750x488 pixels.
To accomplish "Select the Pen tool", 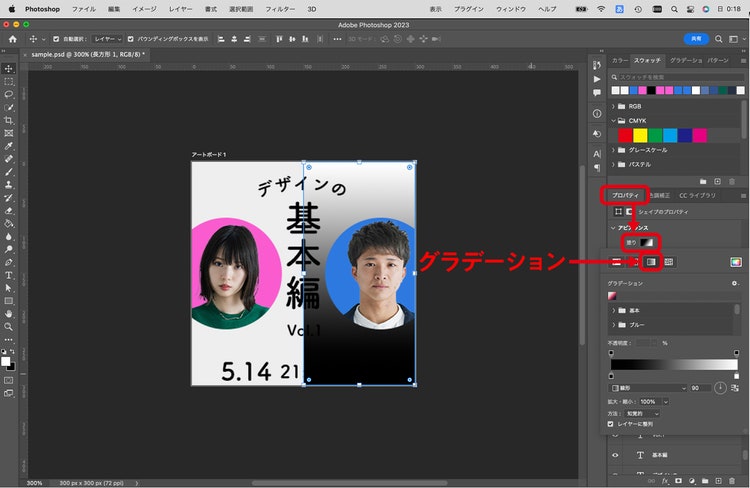I will pyautogui.click(x=9, y=263).
